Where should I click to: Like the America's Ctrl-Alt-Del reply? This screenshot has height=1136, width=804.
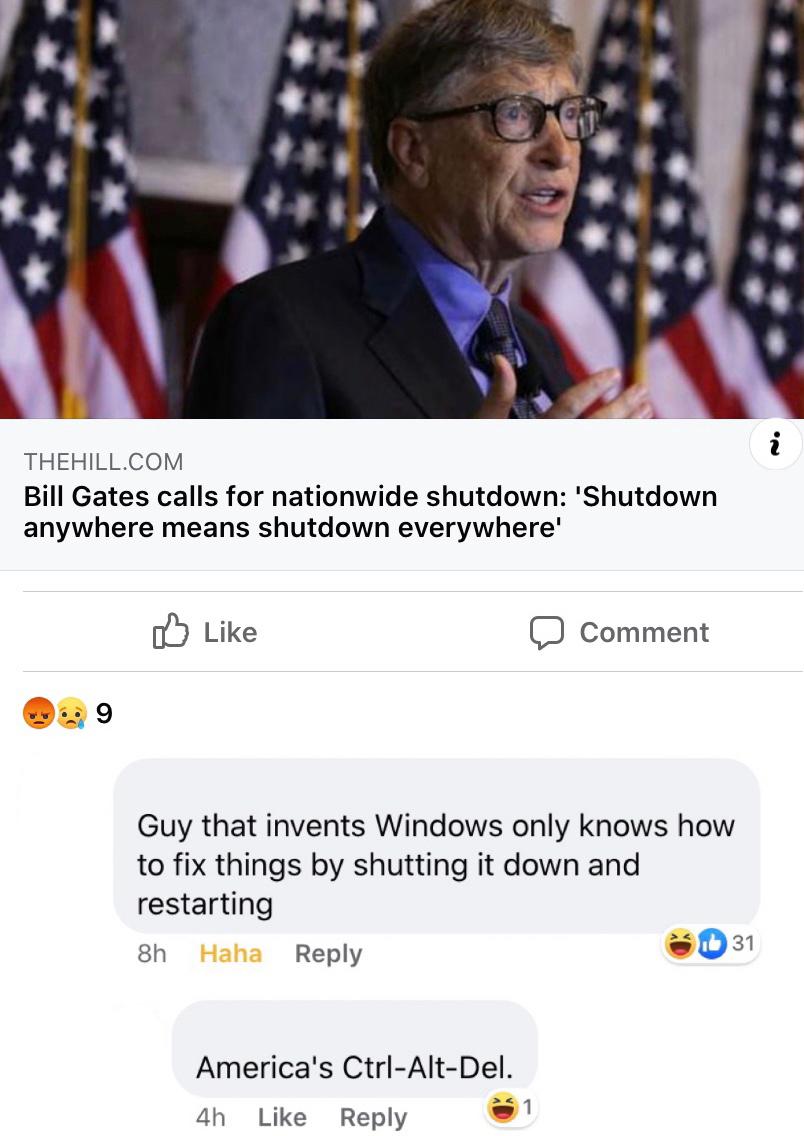(x=282, y=1117)
